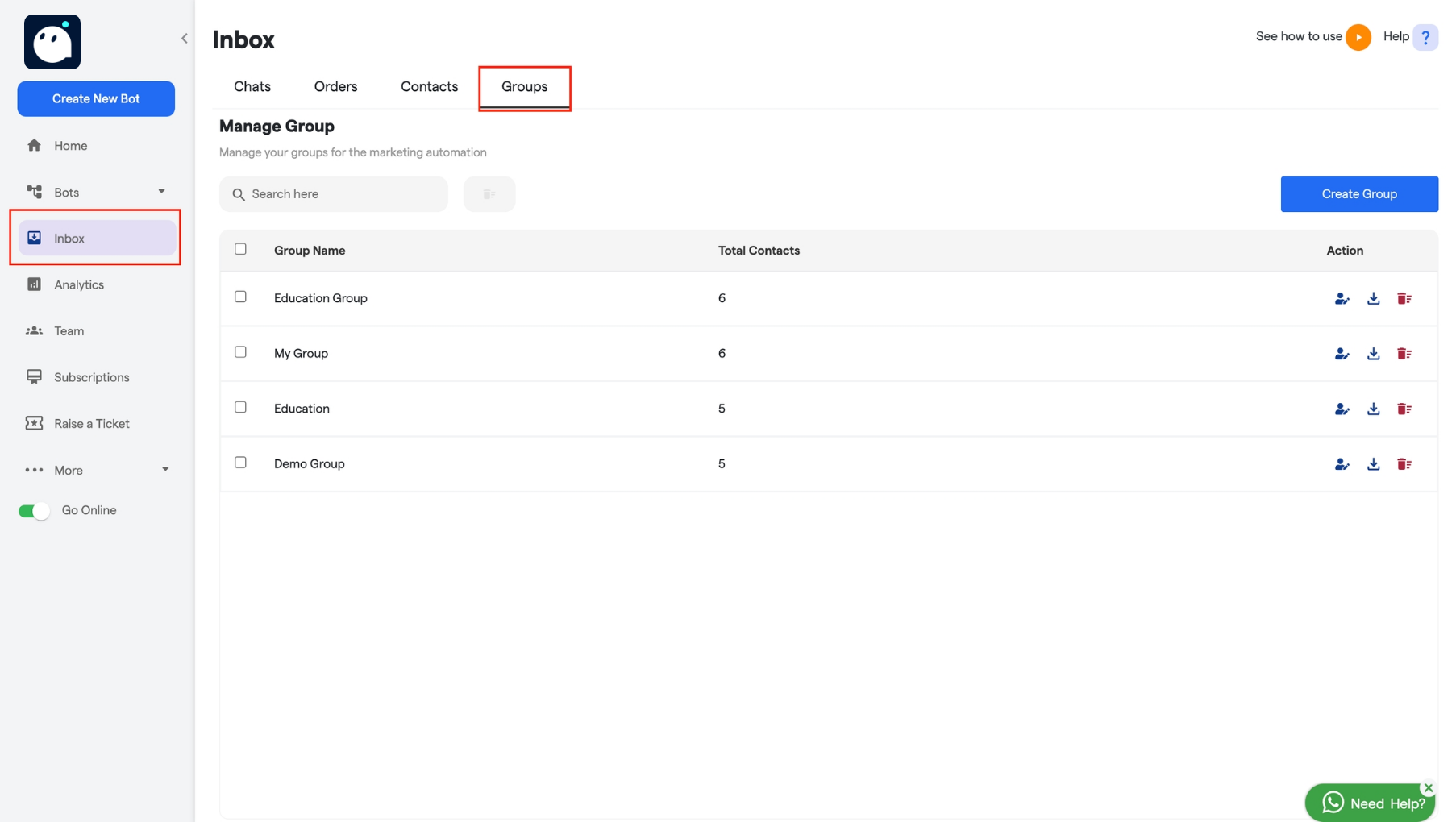Click the search magnifier icon

[x=239, y=194]
